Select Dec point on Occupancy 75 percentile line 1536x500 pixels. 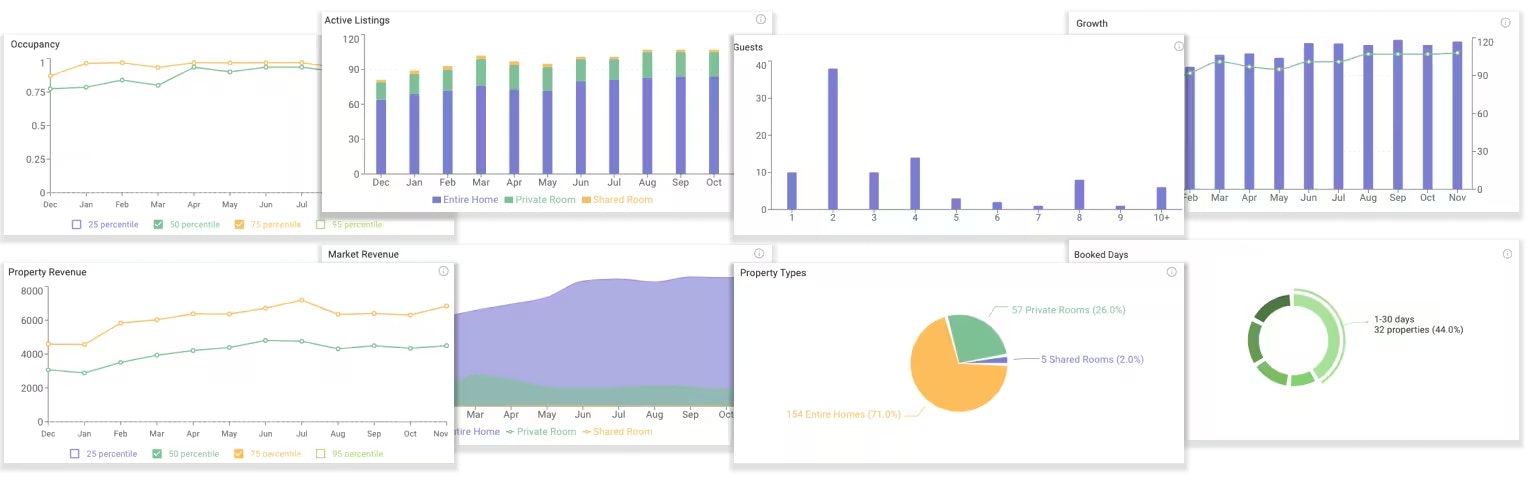[50, 76]
